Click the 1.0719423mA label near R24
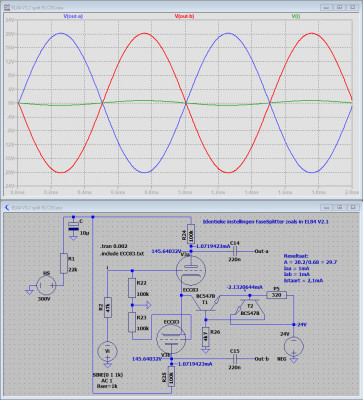This screenshot has height=400, width=363. point(213,246)
